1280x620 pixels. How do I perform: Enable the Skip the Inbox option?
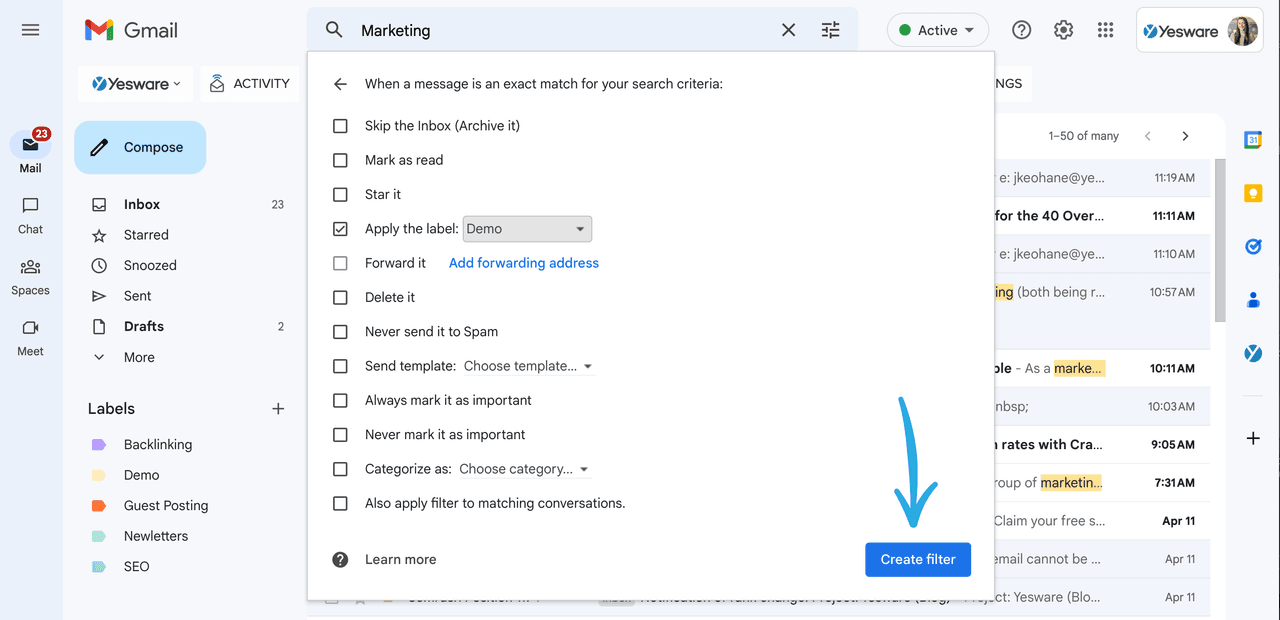click(x=340, y=125)
